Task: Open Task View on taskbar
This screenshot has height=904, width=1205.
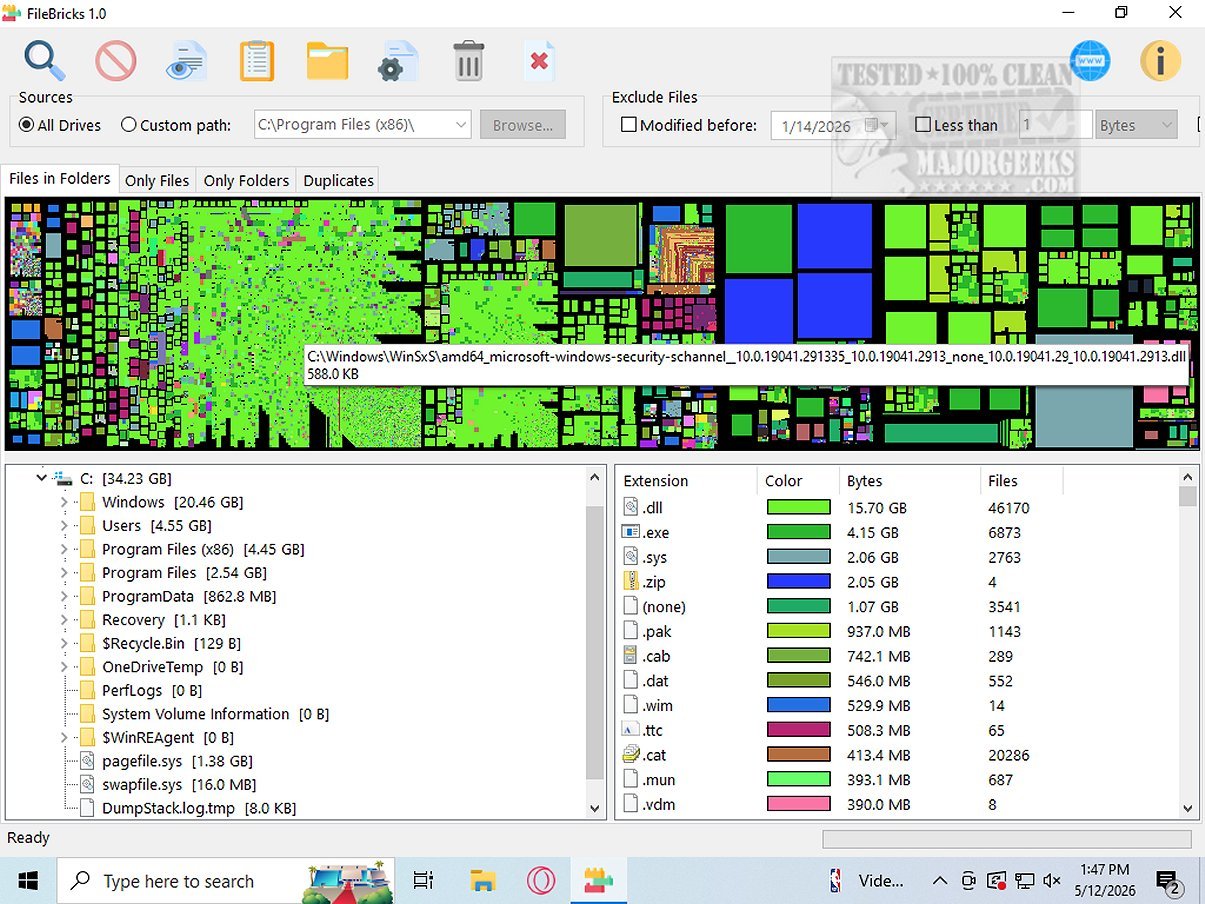Action: point(424,881)
